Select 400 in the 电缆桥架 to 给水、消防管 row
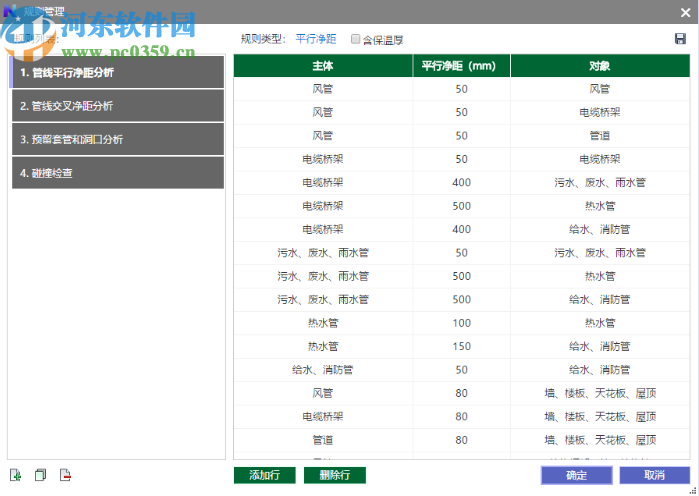This screenshot has width=699, height=496. coord(461,230)
